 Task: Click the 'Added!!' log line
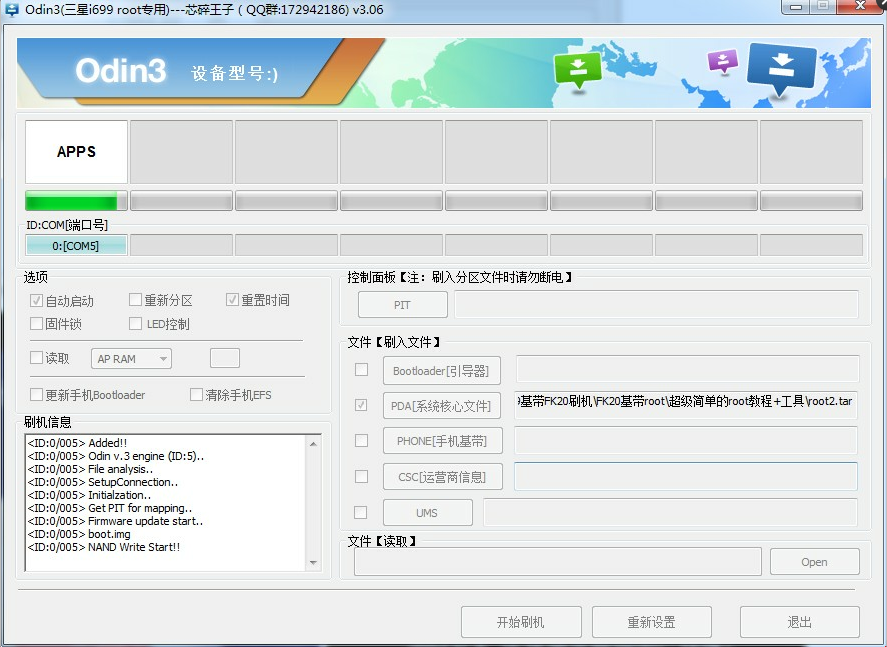[77, 443]
